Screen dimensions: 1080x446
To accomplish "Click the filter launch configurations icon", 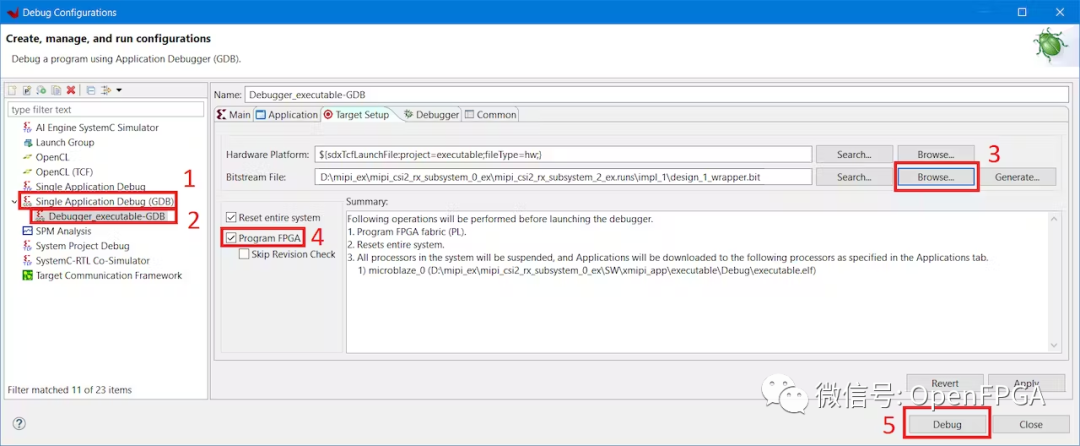I will [x=105, y=90].
